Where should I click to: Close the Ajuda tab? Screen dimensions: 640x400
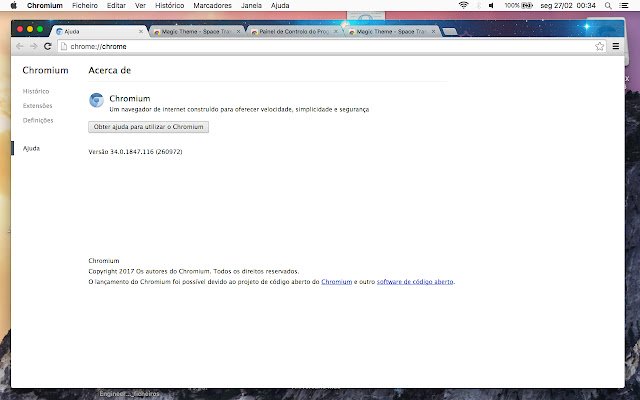(141, 31)
